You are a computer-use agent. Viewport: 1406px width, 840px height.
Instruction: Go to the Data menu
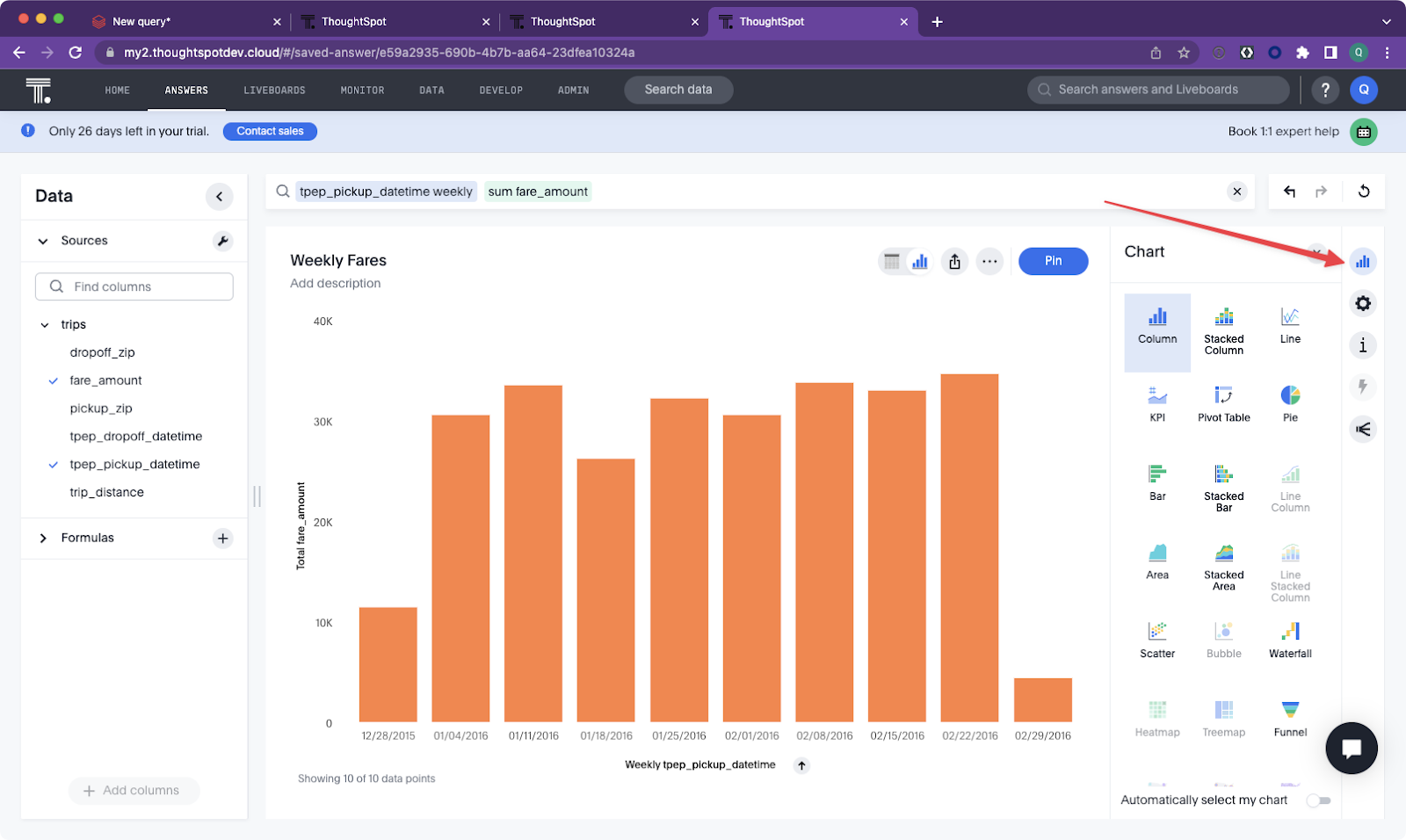click(x=431, y=91)
